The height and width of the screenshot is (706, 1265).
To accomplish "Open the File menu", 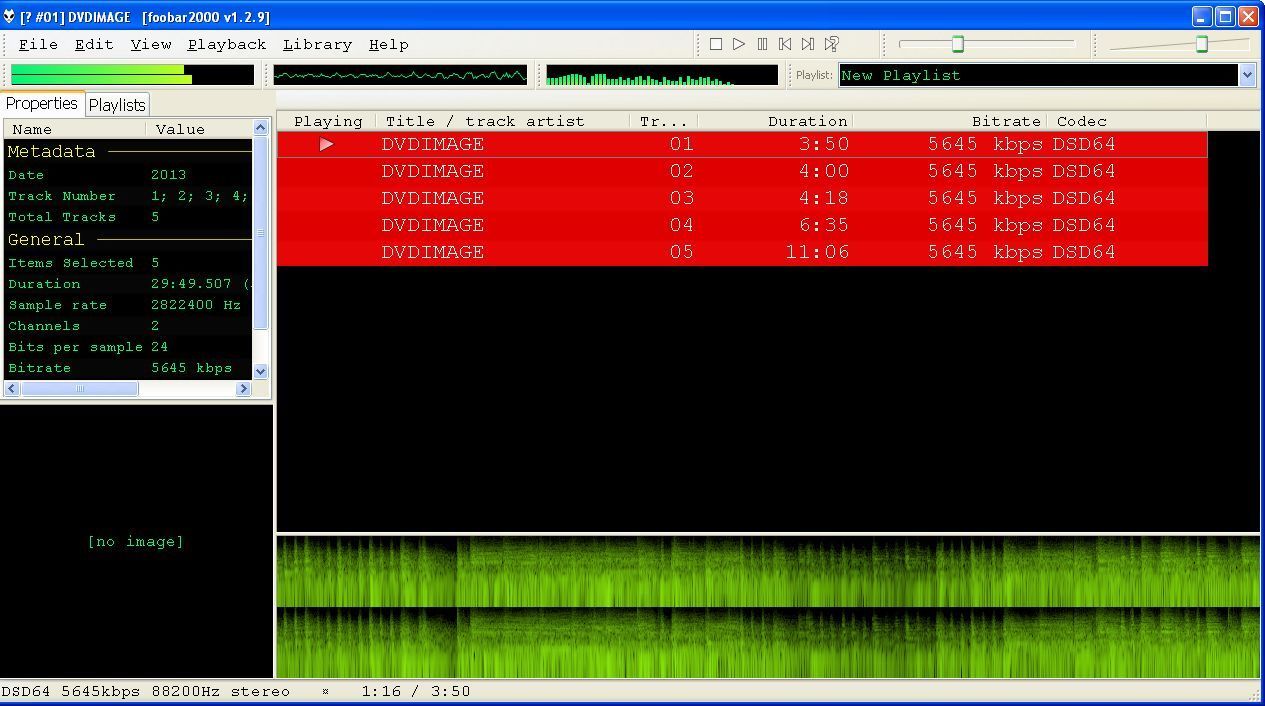I will click(x=38, y=44).
